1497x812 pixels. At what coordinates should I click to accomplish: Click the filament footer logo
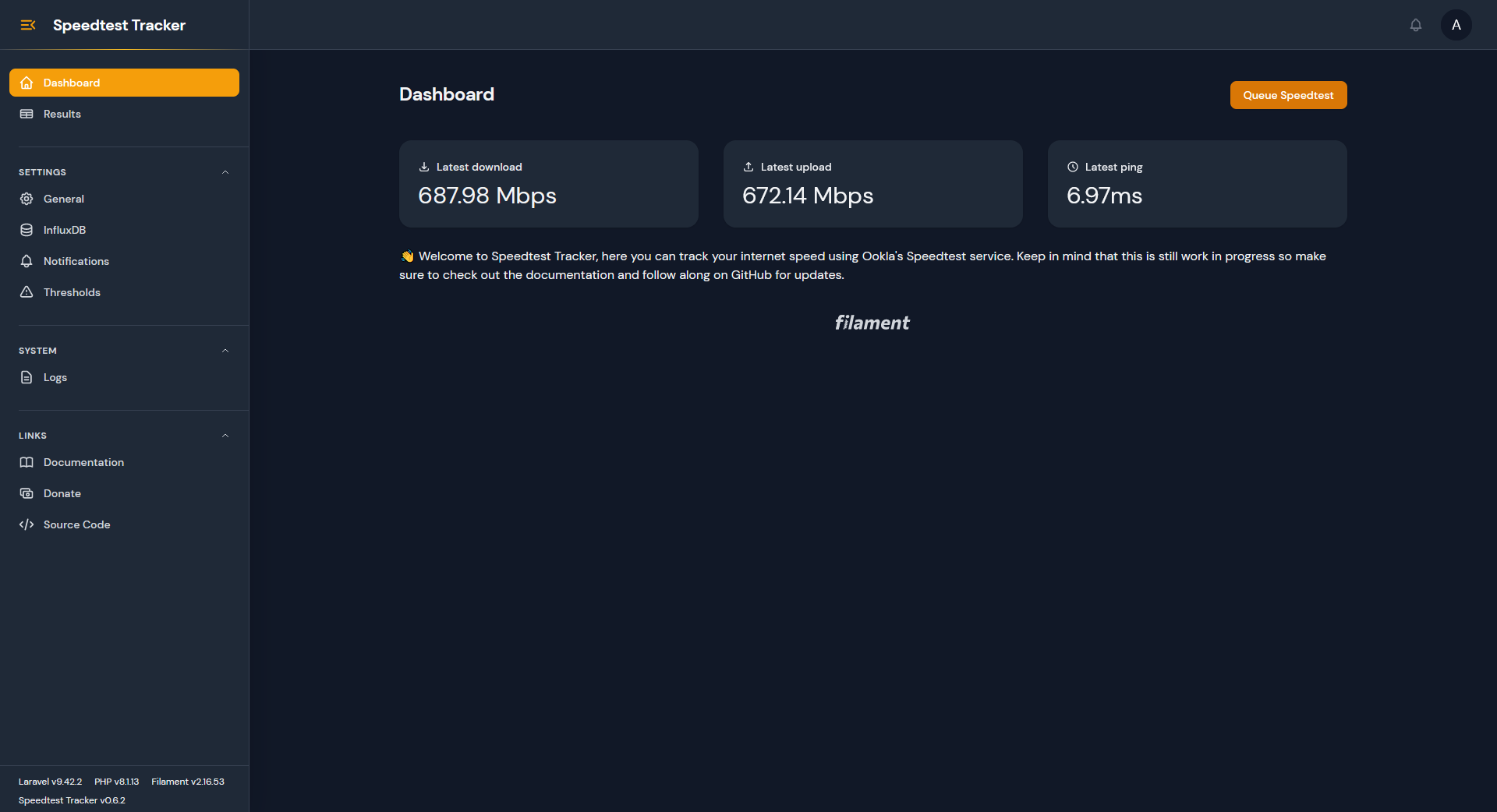point(872,323)
